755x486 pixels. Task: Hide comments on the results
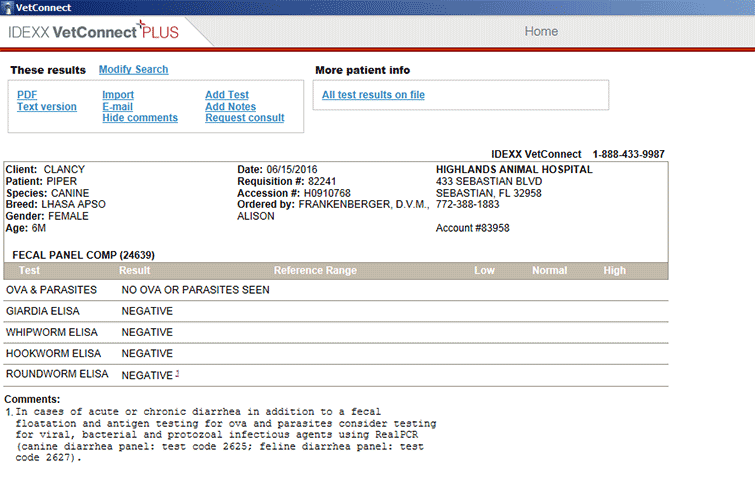(140, 118)
